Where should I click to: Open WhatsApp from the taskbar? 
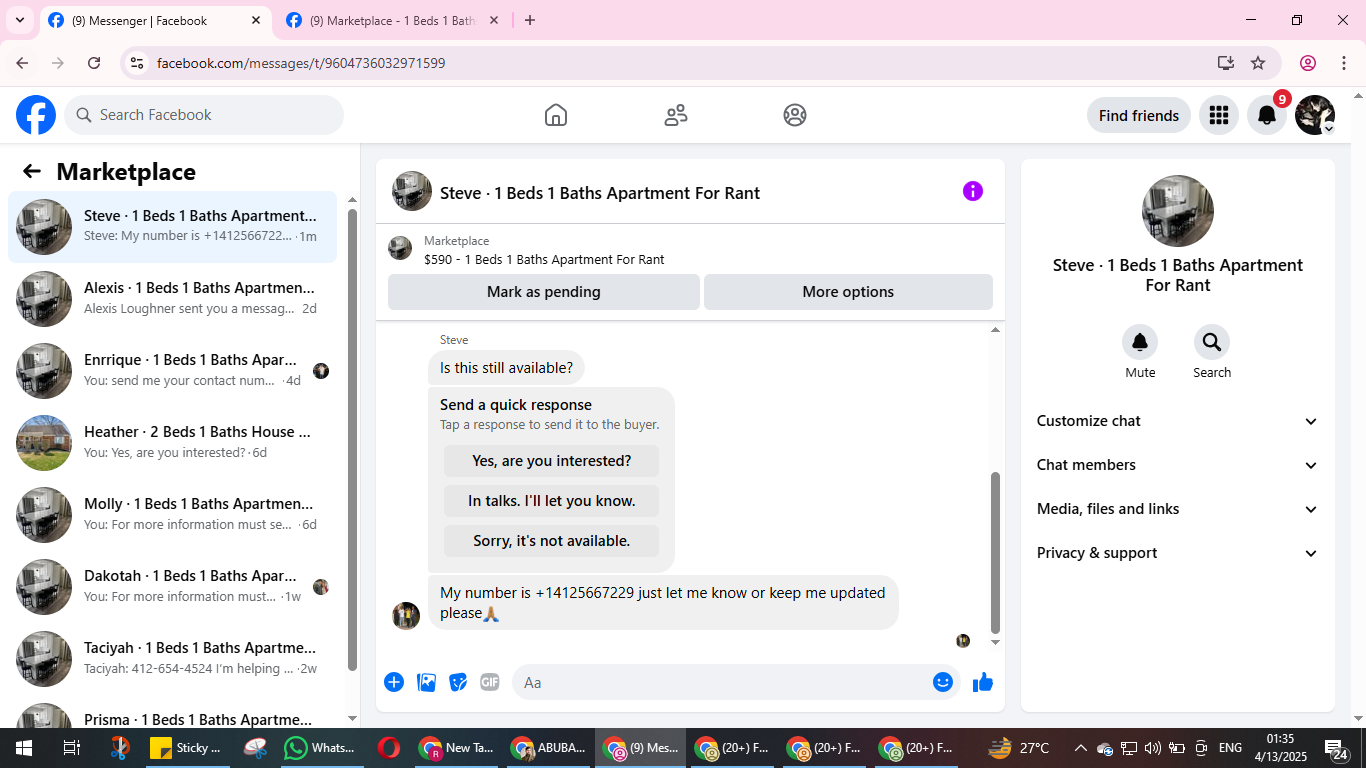pos(320,748)
